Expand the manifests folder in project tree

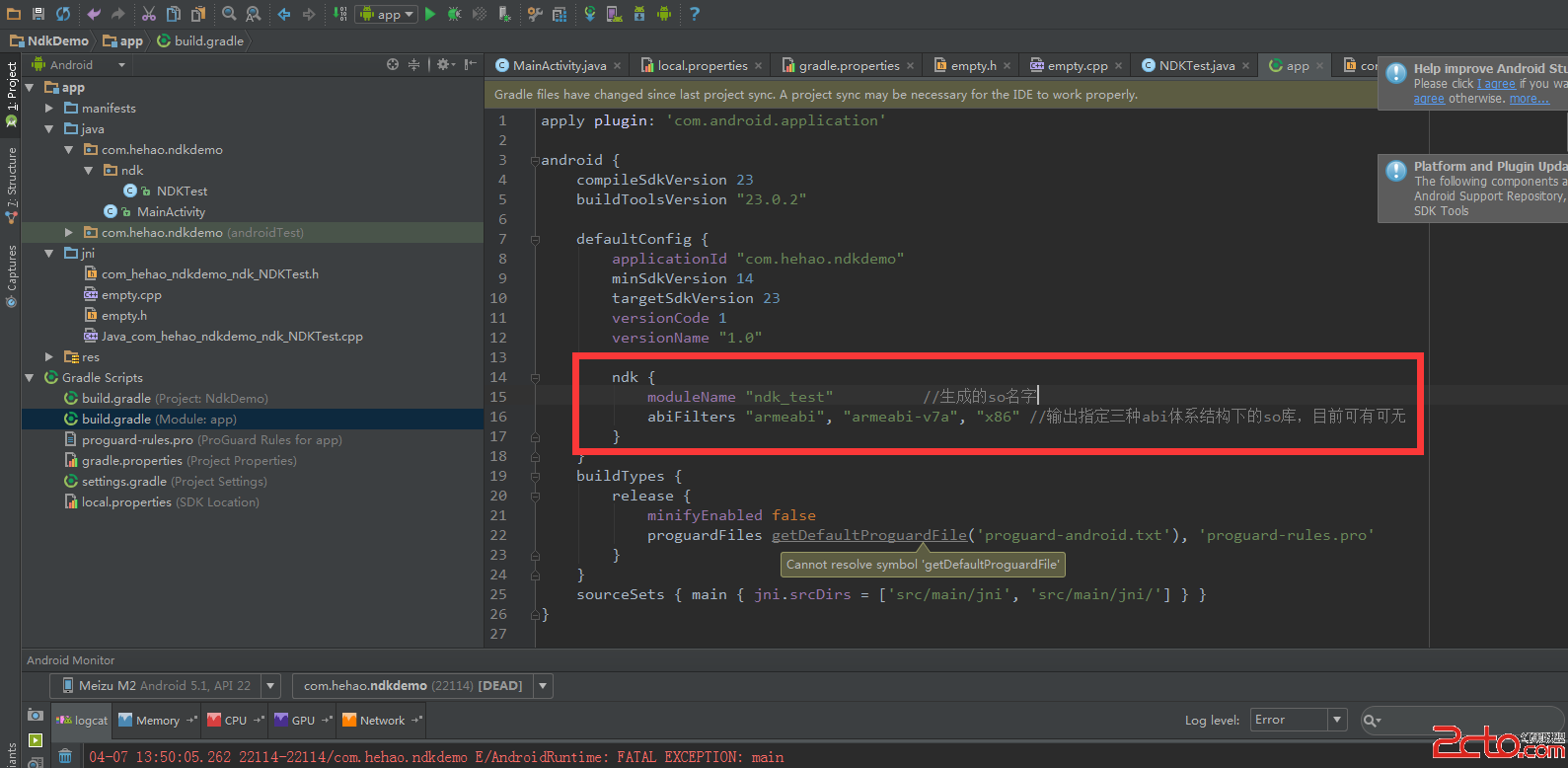coord(49,109)
